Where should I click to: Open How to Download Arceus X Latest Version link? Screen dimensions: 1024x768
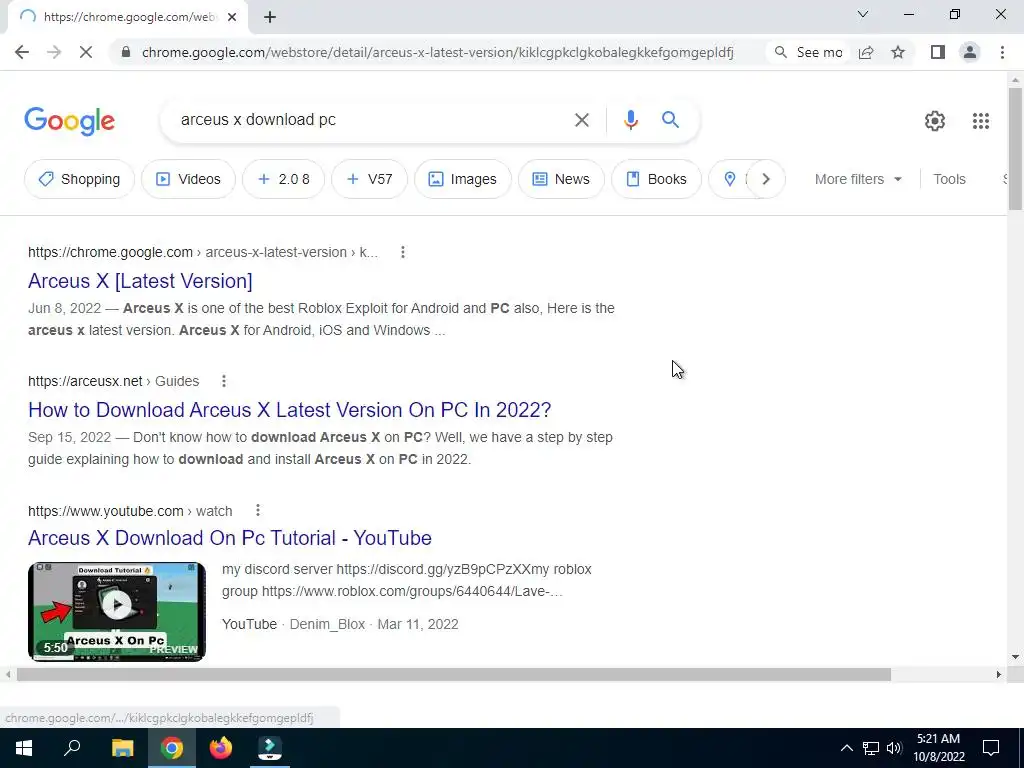[x=289, y=409]
